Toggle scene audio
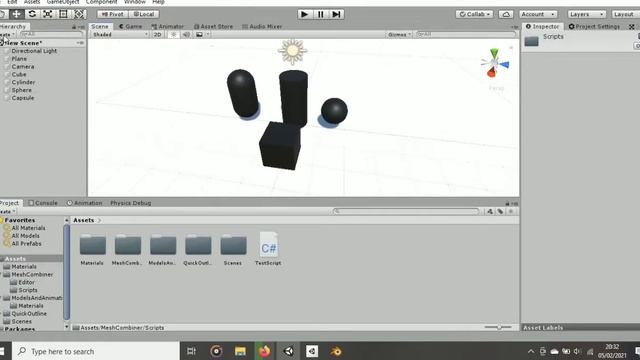The image size is (640, 360). (186, 34)
